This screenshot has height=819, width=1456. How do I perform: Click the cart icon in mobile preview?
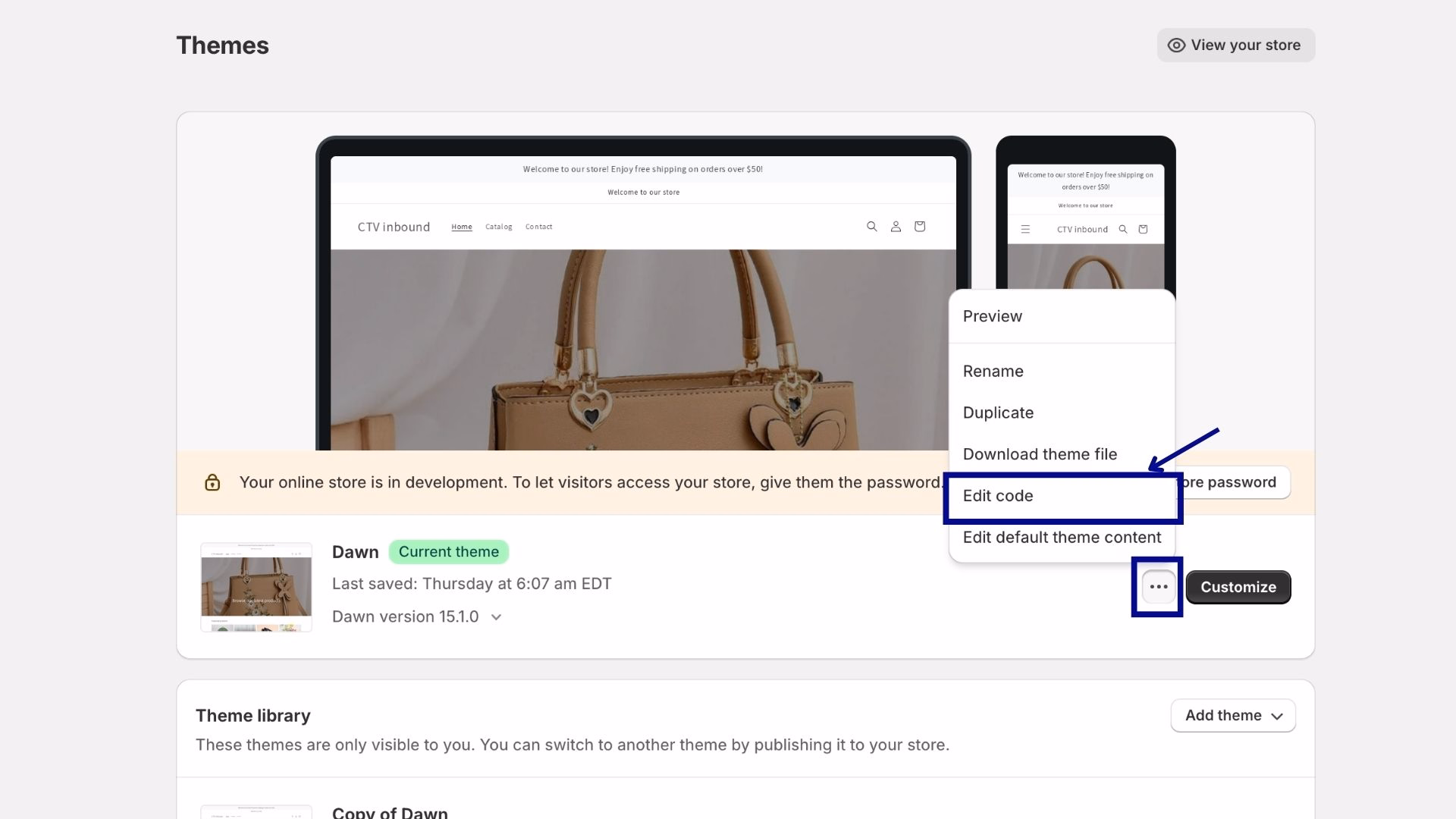coord(1143,229)
